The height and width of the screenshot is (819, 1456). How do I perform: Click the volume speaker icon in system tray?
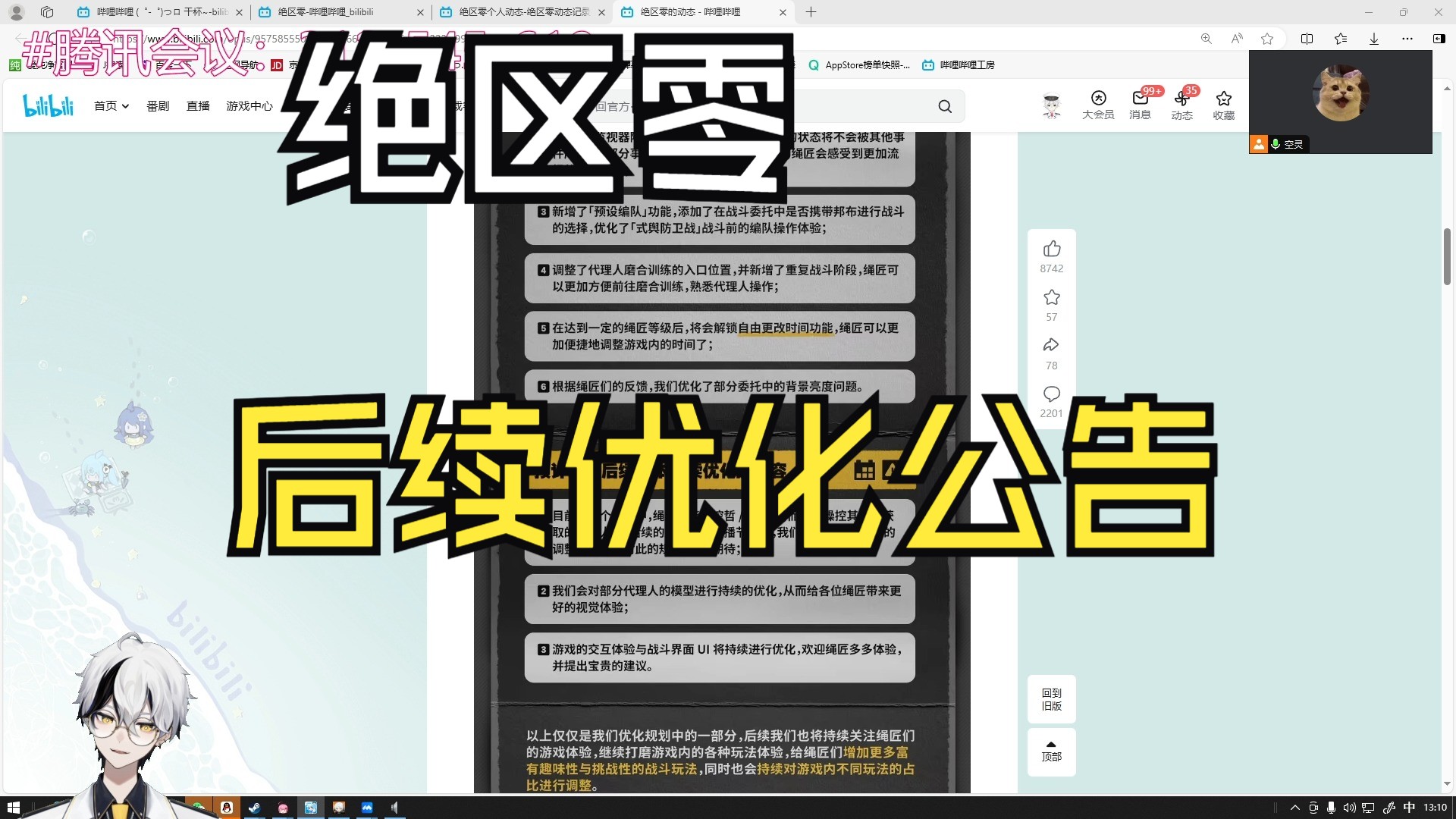click(1350, 808)
